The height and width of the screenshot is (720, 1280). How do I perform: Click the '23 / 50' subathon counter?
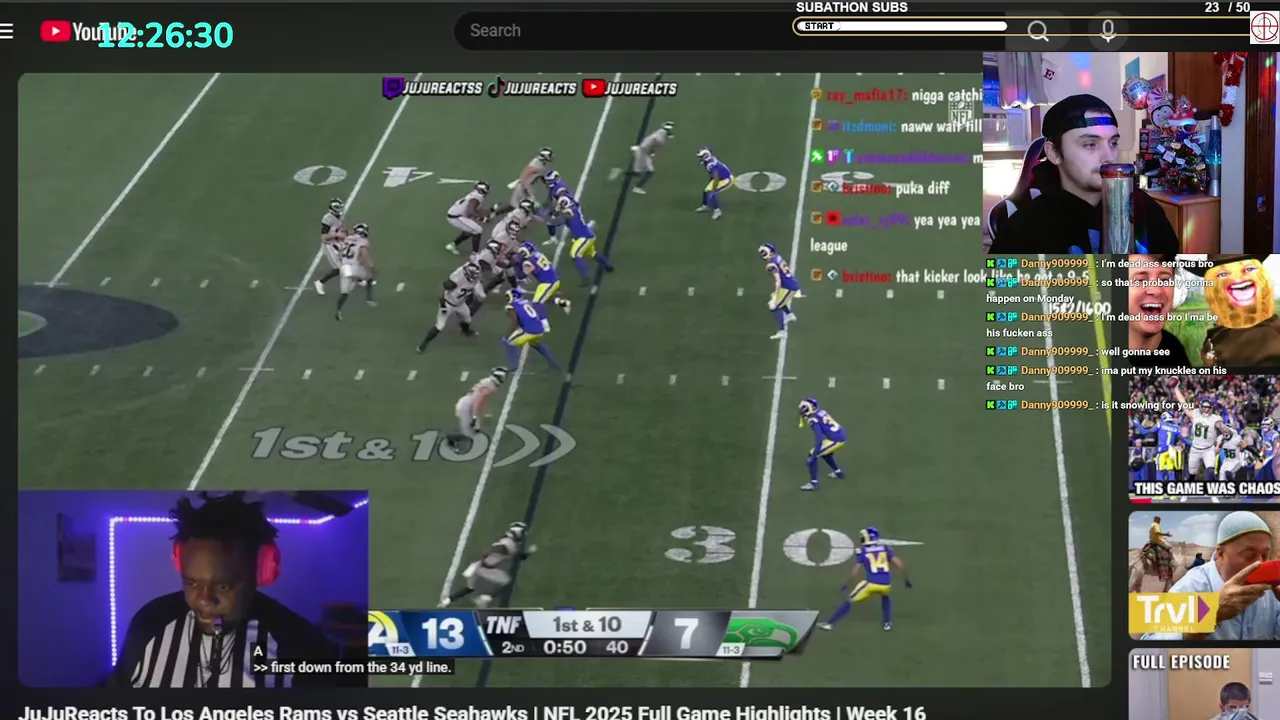(1227, 7)
